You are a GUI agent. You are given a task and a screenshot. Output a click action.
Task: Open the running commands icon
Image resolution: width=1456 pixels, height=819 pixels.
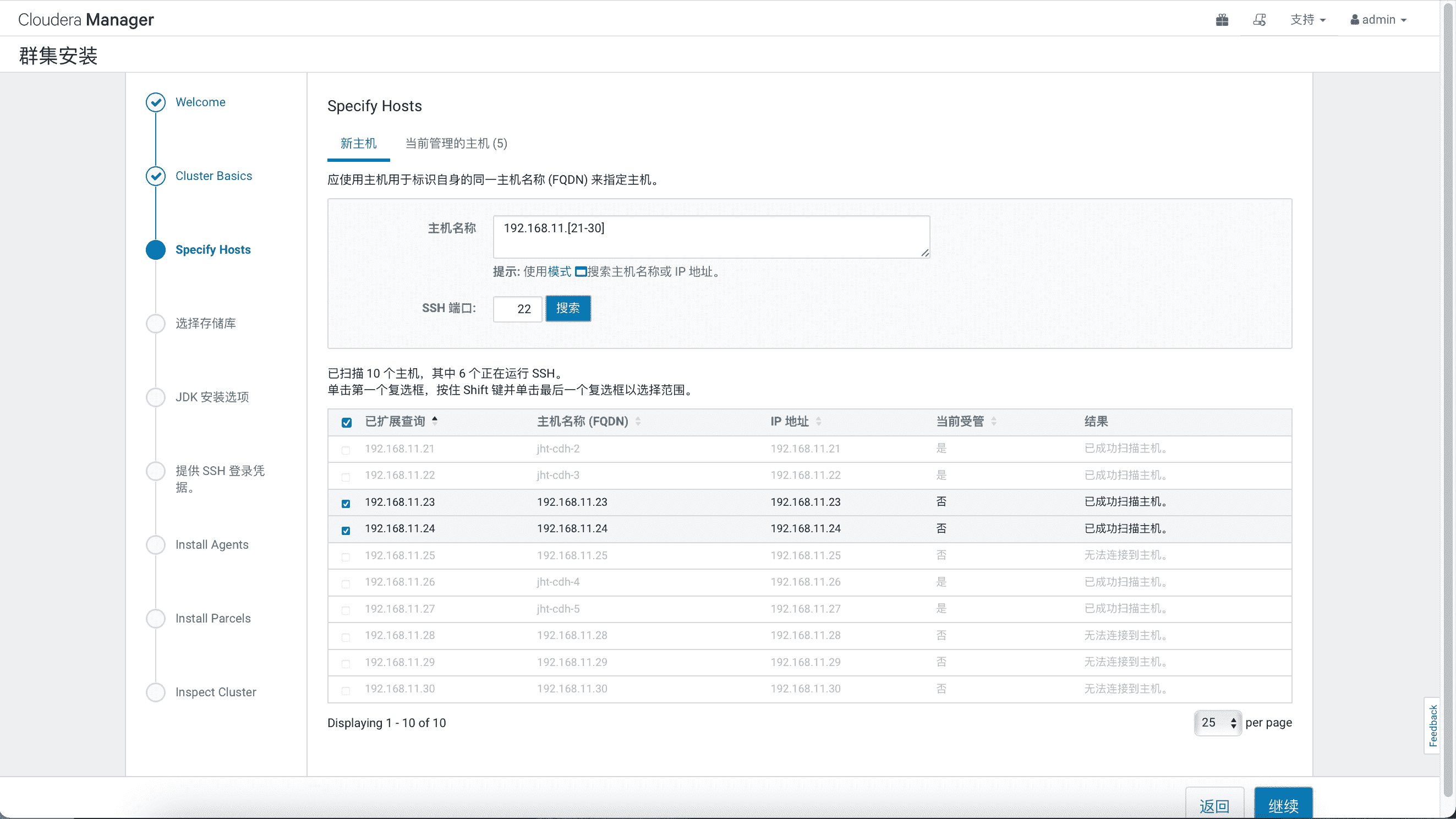tap(1260, 20)
